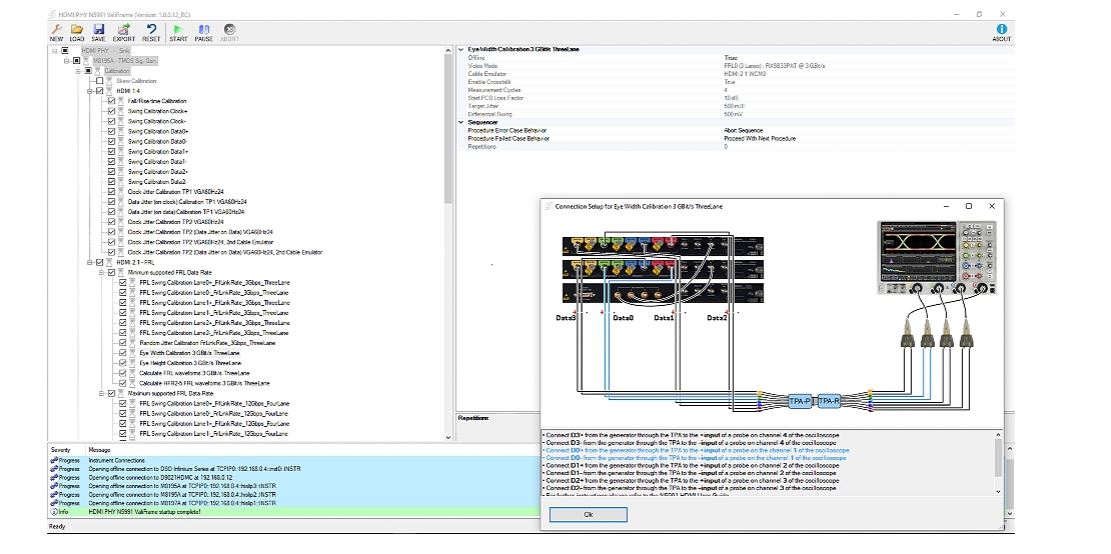Viewport: 1111px width, 554px height.
Task: Toggle Eye Width Calibration 3 GBit/s checkbox
Action: pyautogui.click(x=123, y=353)
